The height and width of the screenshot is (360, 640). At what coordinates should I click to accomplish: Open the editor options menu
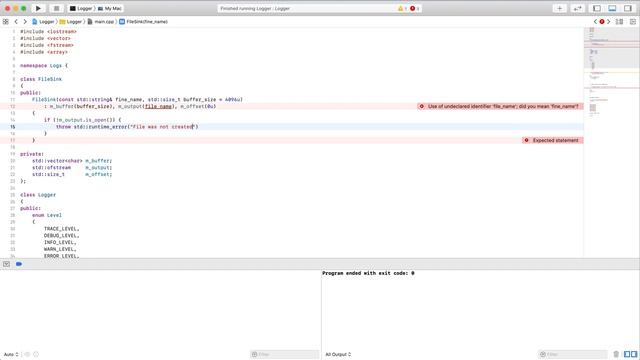coord(619,22)
